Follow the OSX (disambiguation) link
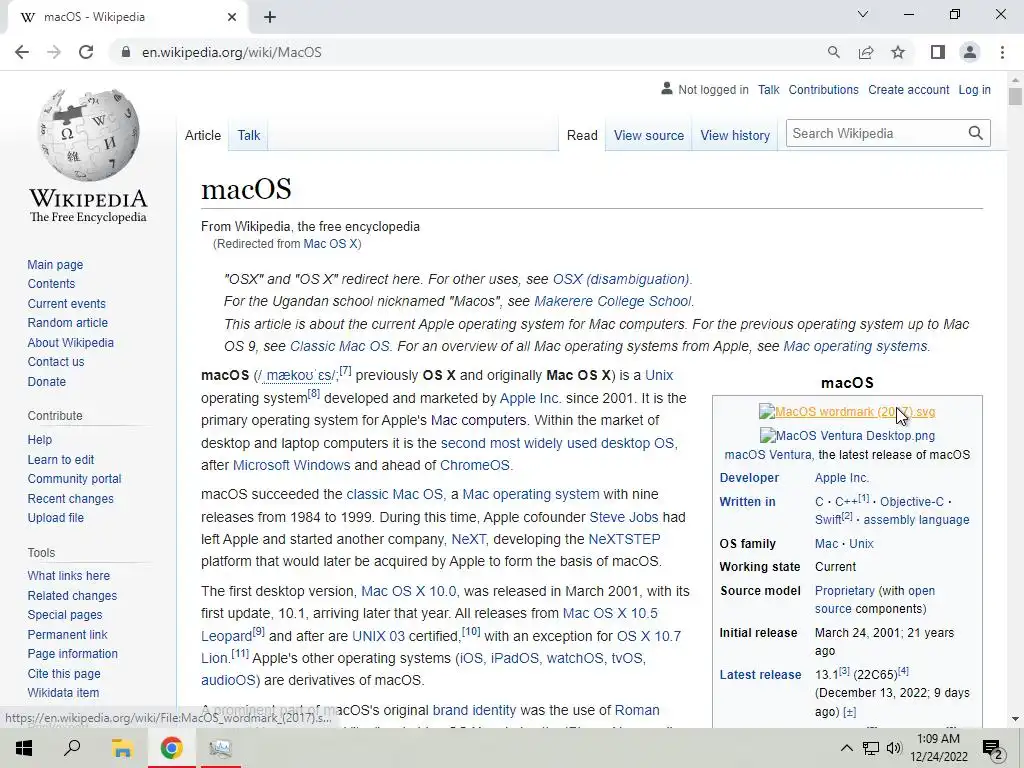Image resolution: width=1024 pixels, height=768 pixels. pos(620,280)
